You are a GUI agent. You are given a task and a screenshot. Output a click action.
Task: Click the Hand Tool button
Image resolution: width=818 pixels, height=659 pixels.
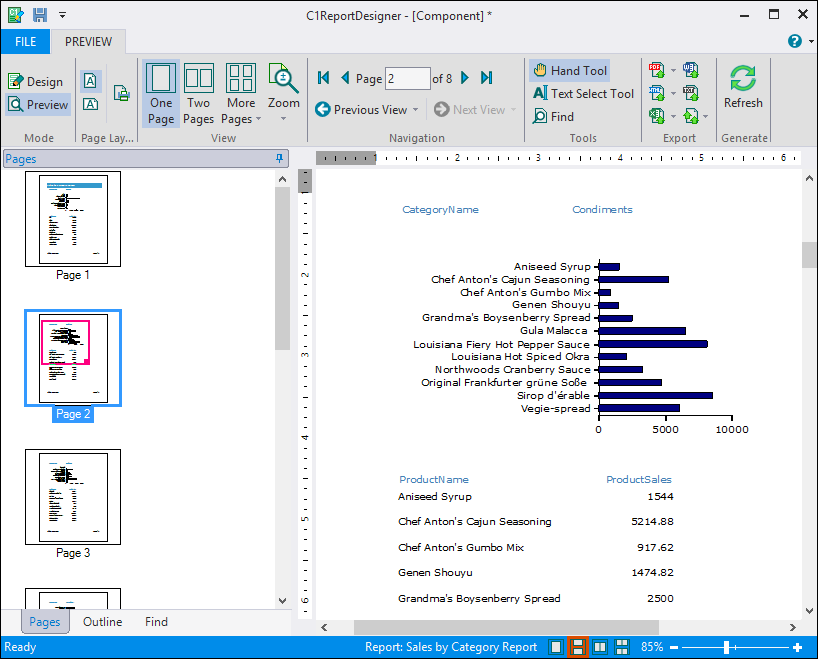point(569,70)
